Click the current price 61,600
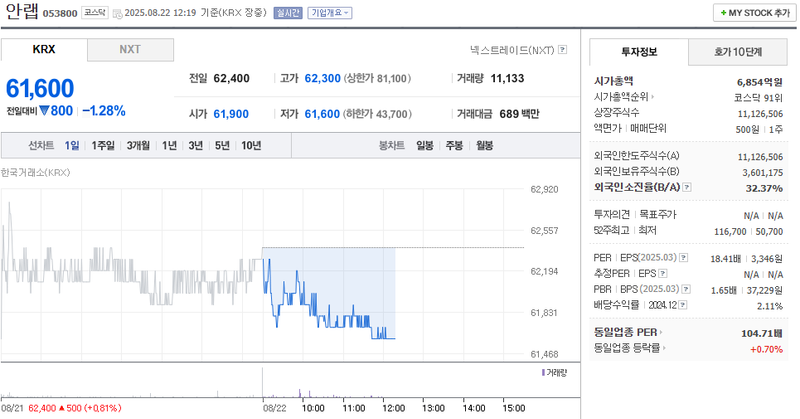800x419 pixels. coord(40,88)
